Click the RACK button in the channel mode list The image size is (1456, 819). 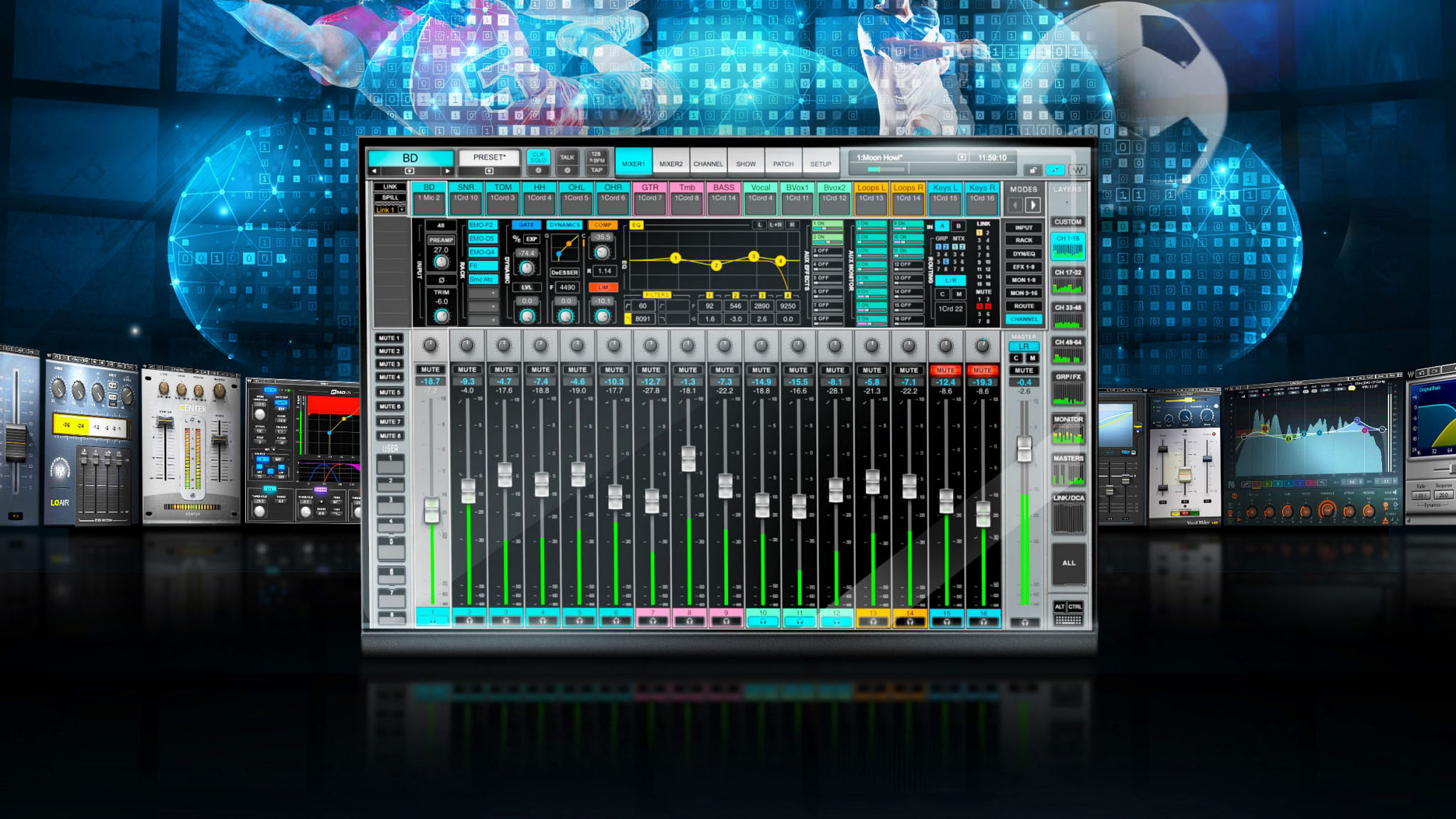pyautogui.click(x=1024, y=240)
